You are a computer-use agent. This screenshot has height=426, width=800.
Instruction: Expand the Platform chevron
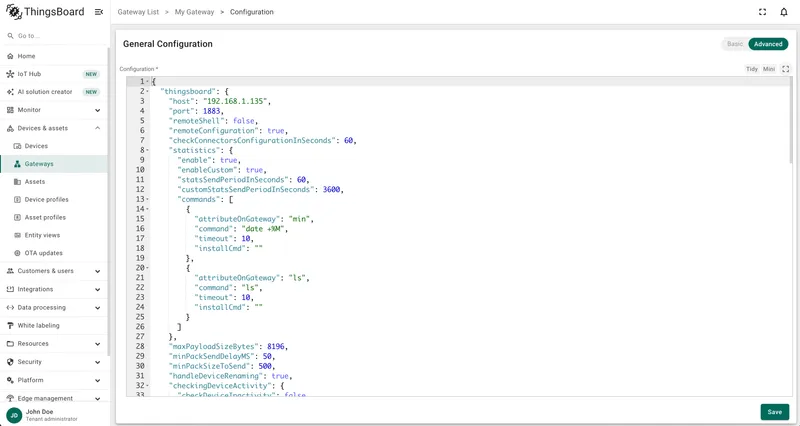[97, 381]
